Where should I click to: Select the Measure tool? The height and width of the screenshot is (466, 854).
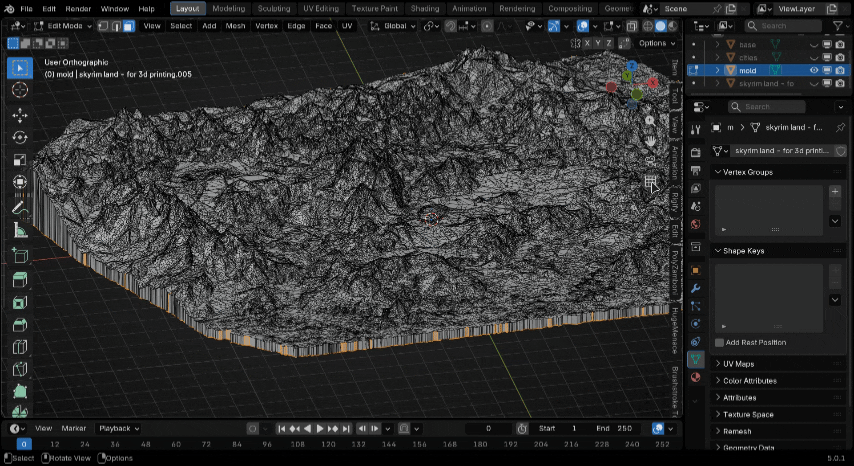point(20,230)
